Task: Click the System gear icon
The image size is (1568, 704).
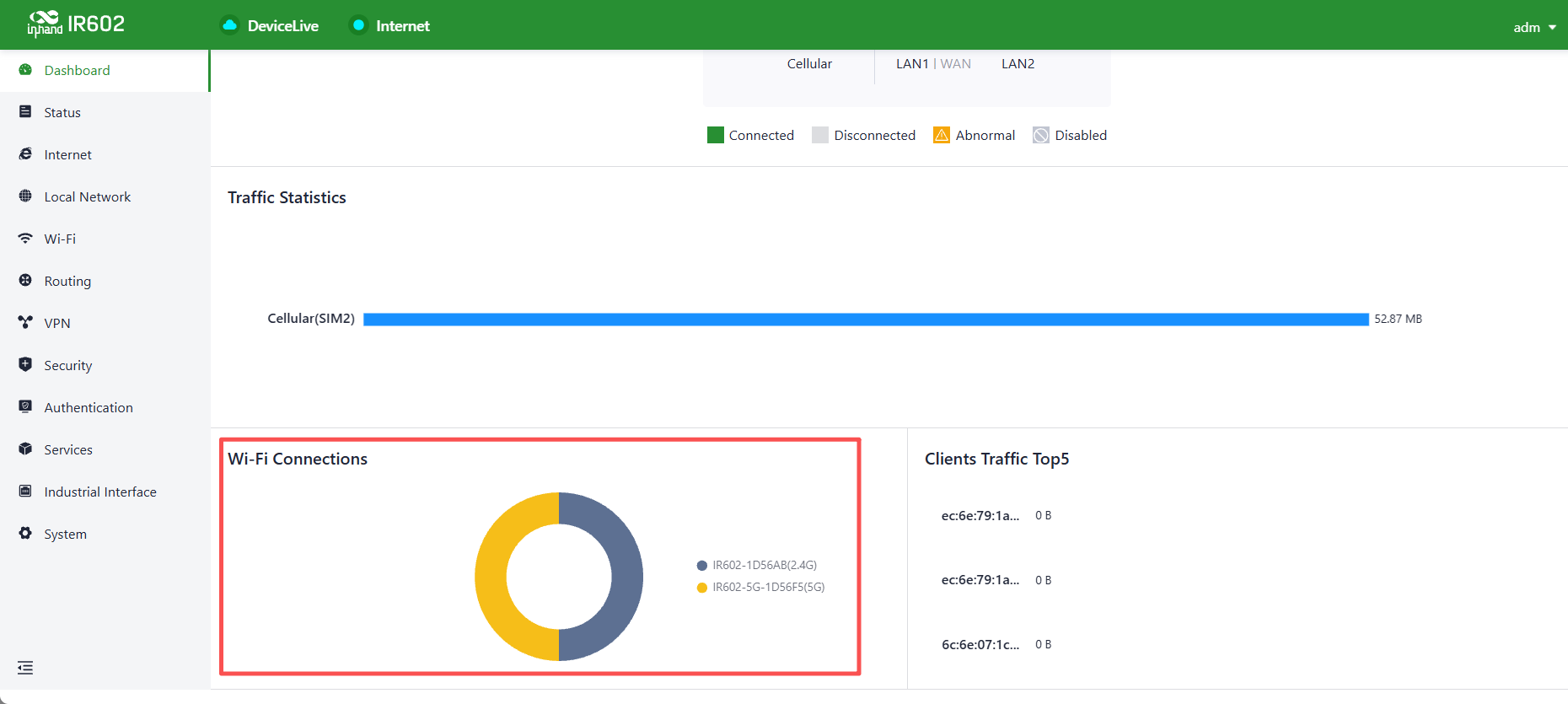Action: coord(25,533)
